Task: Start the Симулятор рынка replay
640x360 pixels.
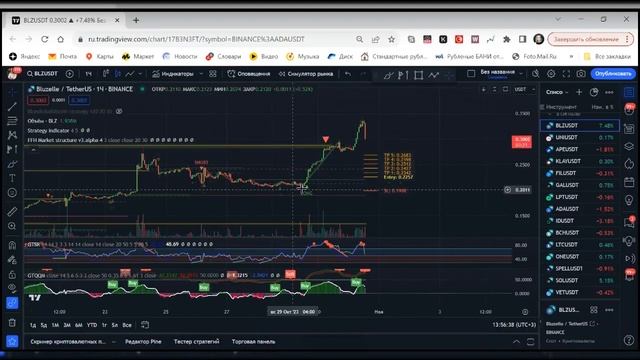Action: [x=306, y=74]
